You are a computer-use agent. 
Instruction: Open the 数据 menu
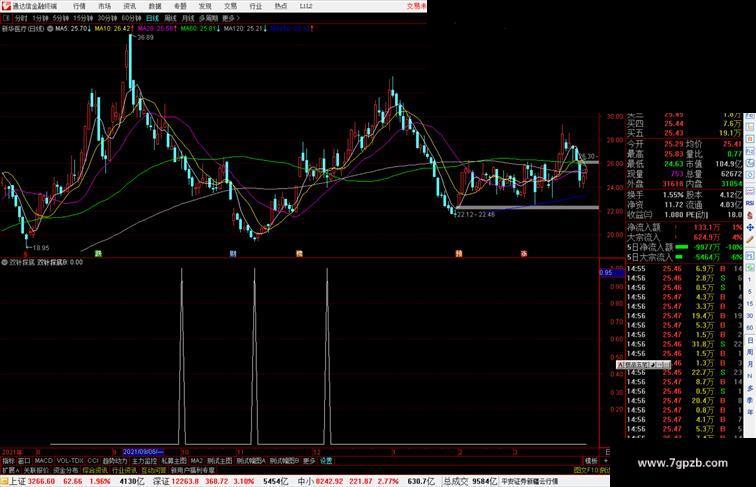coord(155,6)
